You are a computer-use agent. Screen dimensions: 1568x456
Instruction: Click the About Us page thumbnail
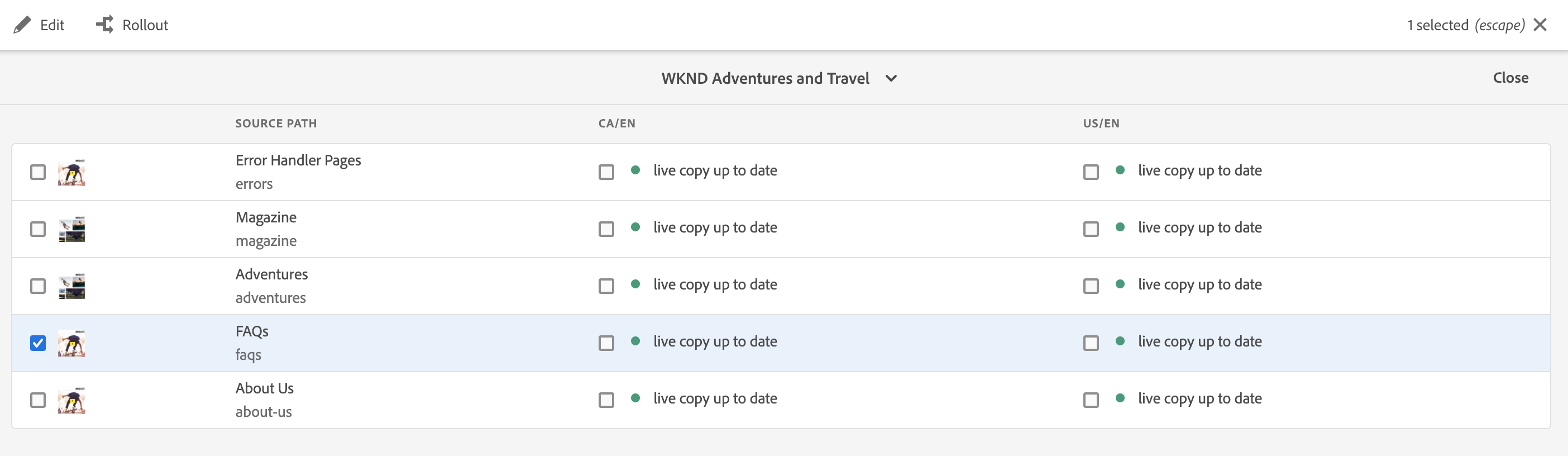pos(72,401)
